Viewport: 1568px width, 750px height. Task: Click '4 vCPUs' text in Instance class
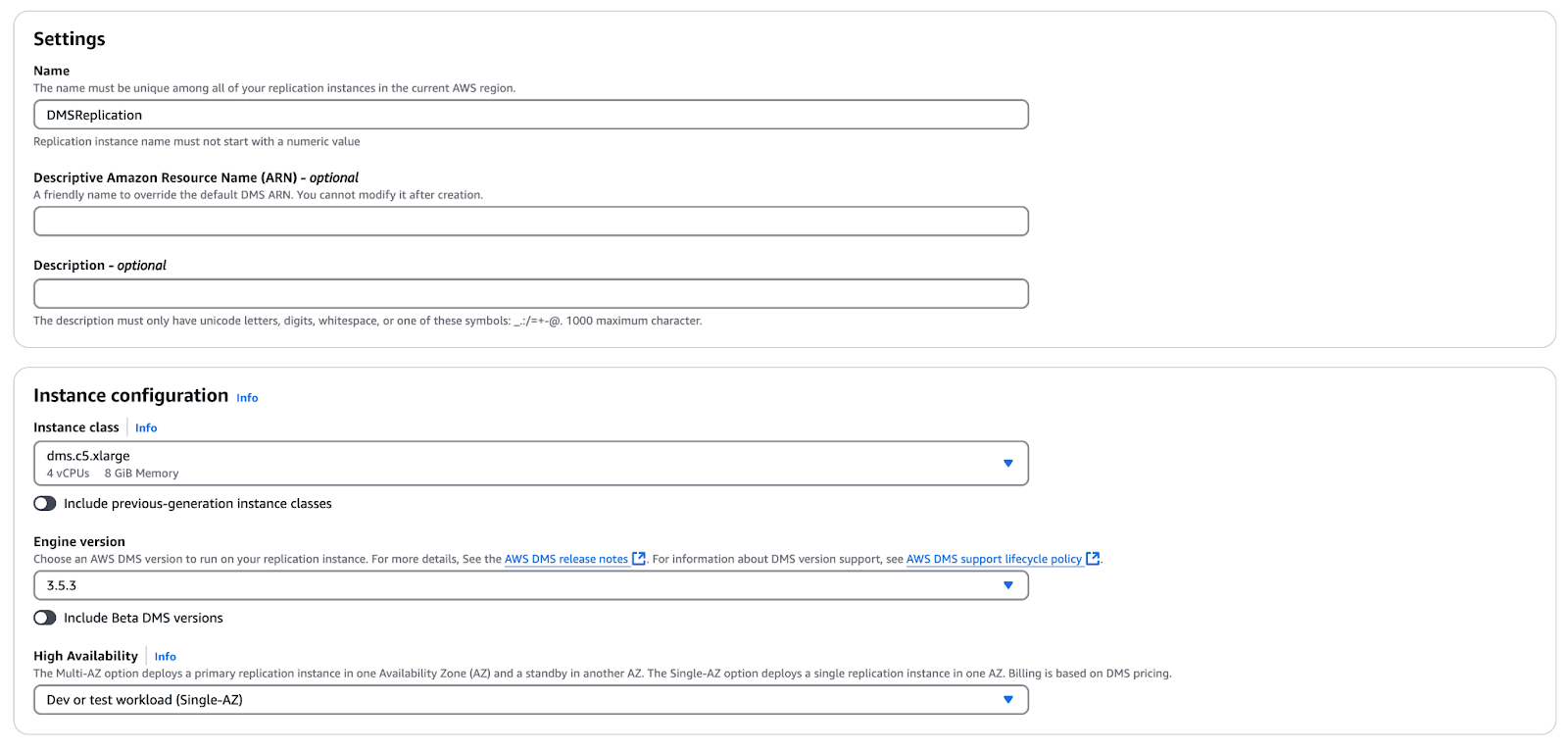68,474
